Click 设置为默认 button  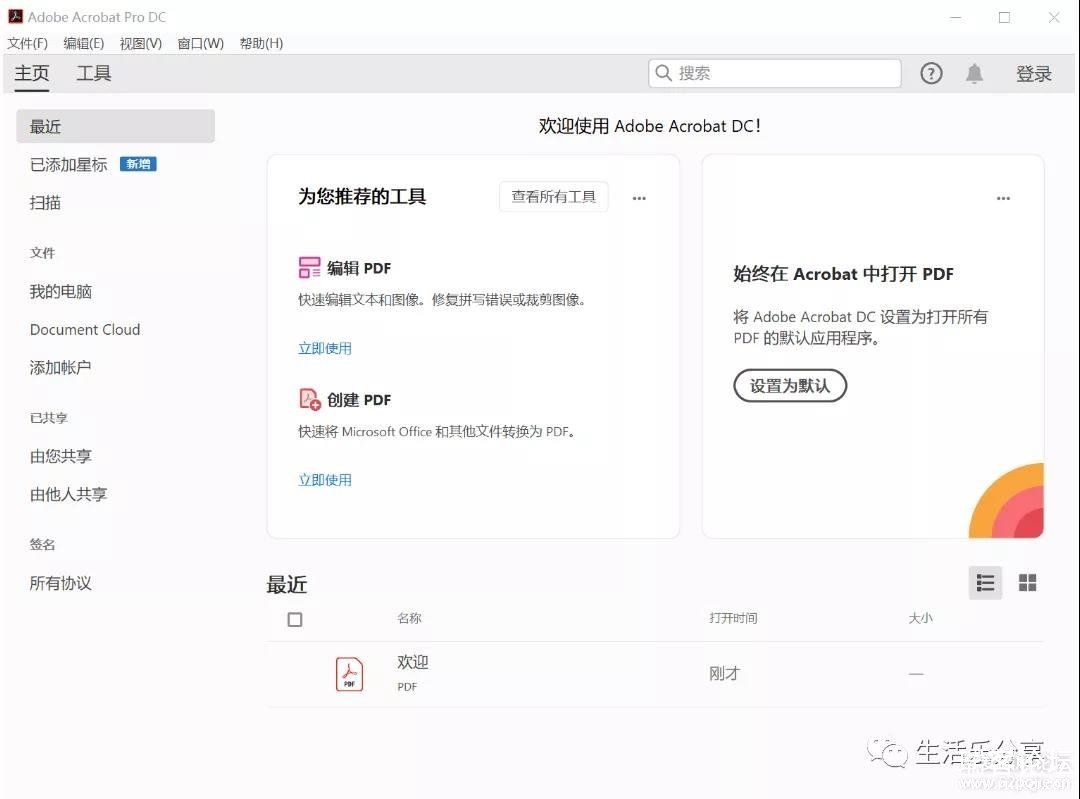point(790,386)
